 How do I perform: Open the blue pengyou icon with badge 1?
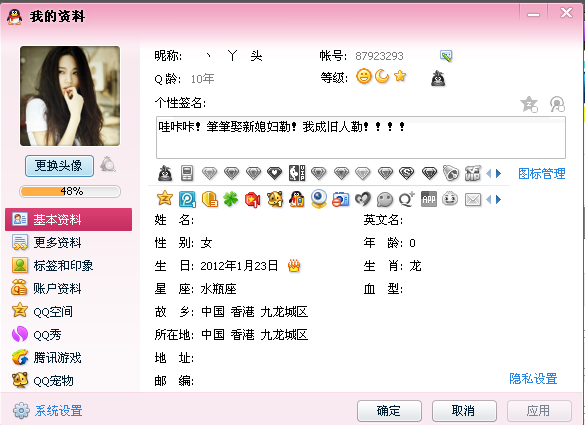187,199
